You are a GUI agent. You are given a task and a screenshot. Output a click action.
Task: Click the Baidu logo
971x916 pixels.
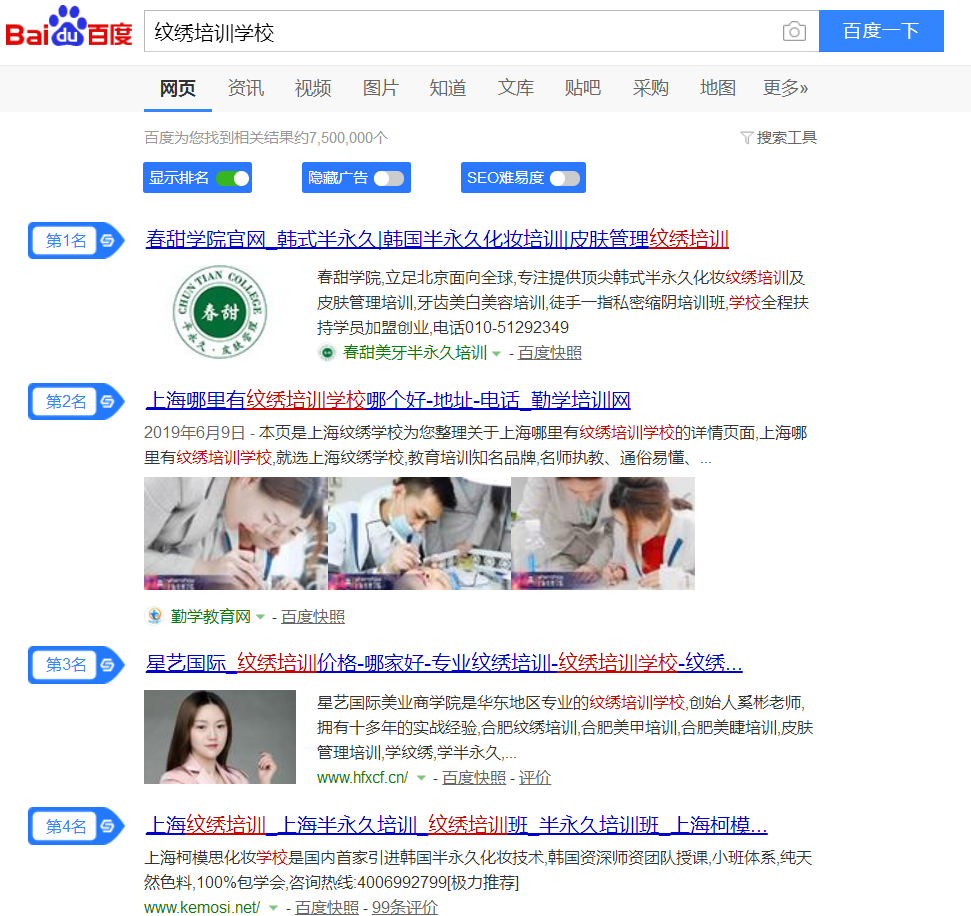(69, 27)
